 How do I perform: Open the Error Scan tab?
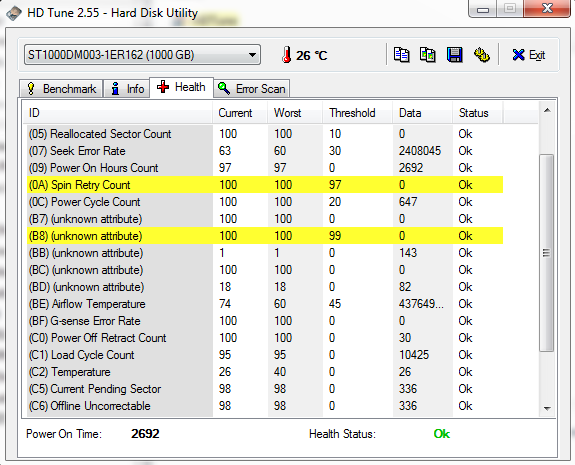click(252, 89)
